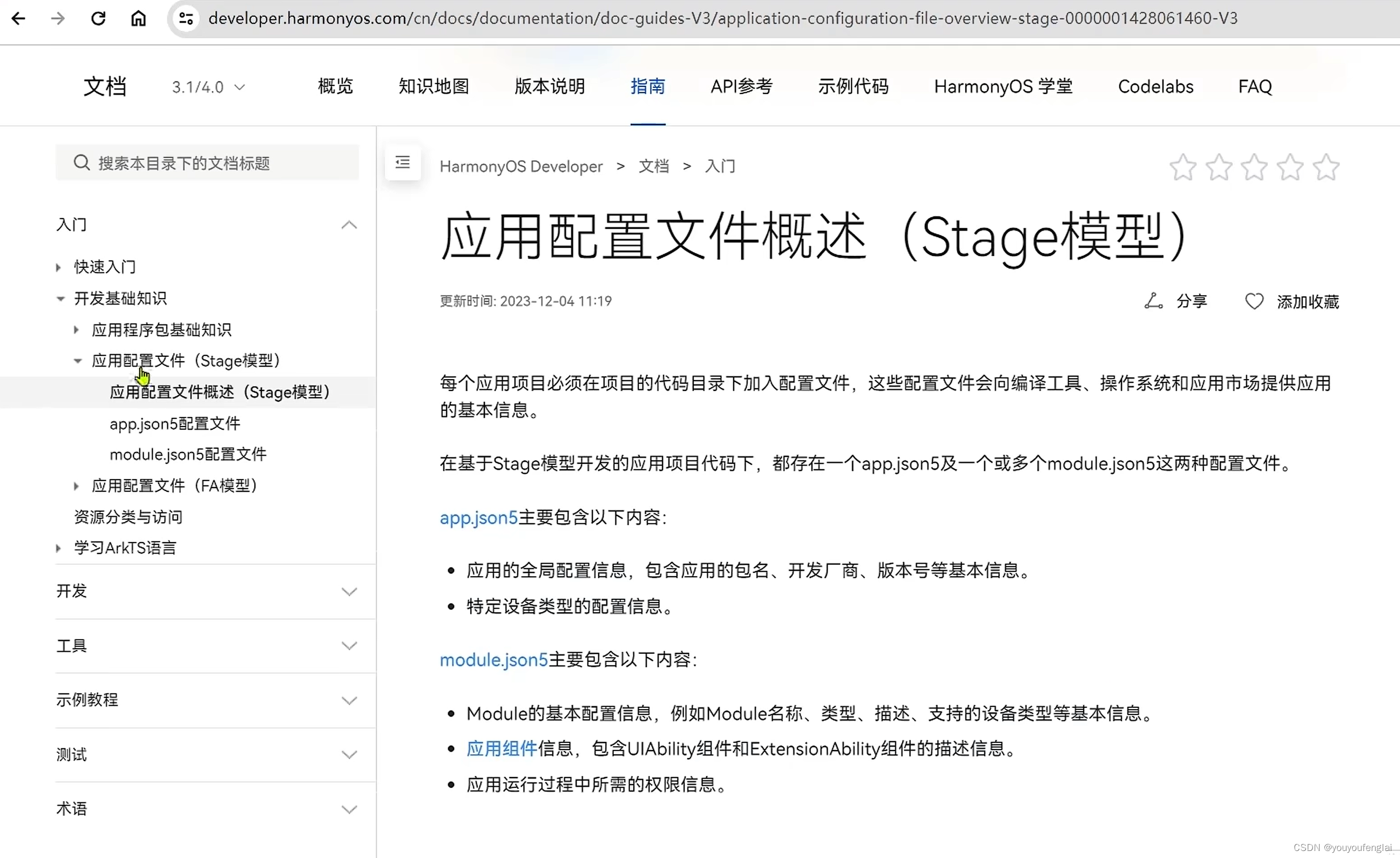Expand the 快速入门 tree node
Image resolution: width=1400 pixels, height=858 pixels.
tap(58, 267)
